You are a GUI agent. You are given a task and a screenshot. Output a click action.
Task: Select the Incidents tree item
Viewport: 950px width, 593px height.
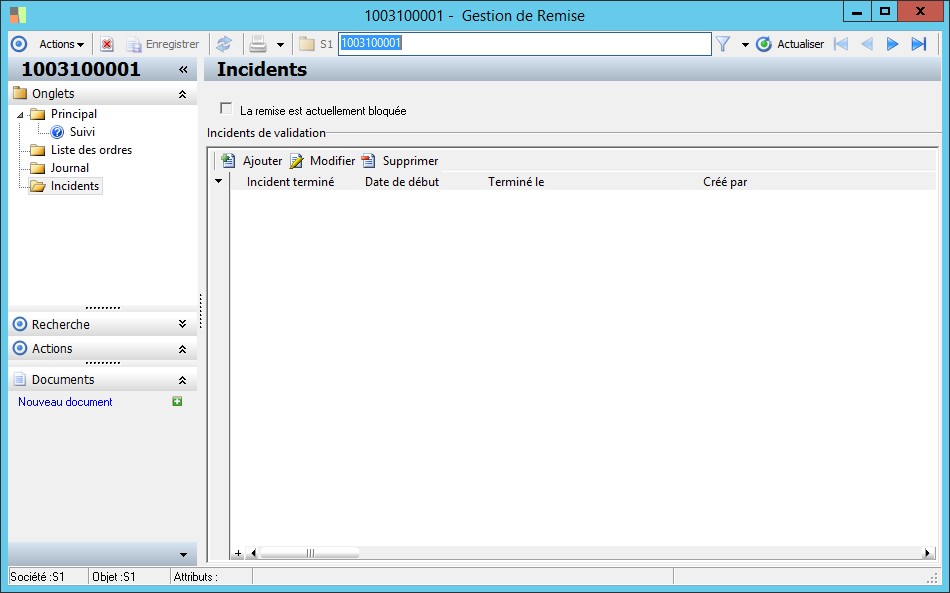(x=75, y=186)
